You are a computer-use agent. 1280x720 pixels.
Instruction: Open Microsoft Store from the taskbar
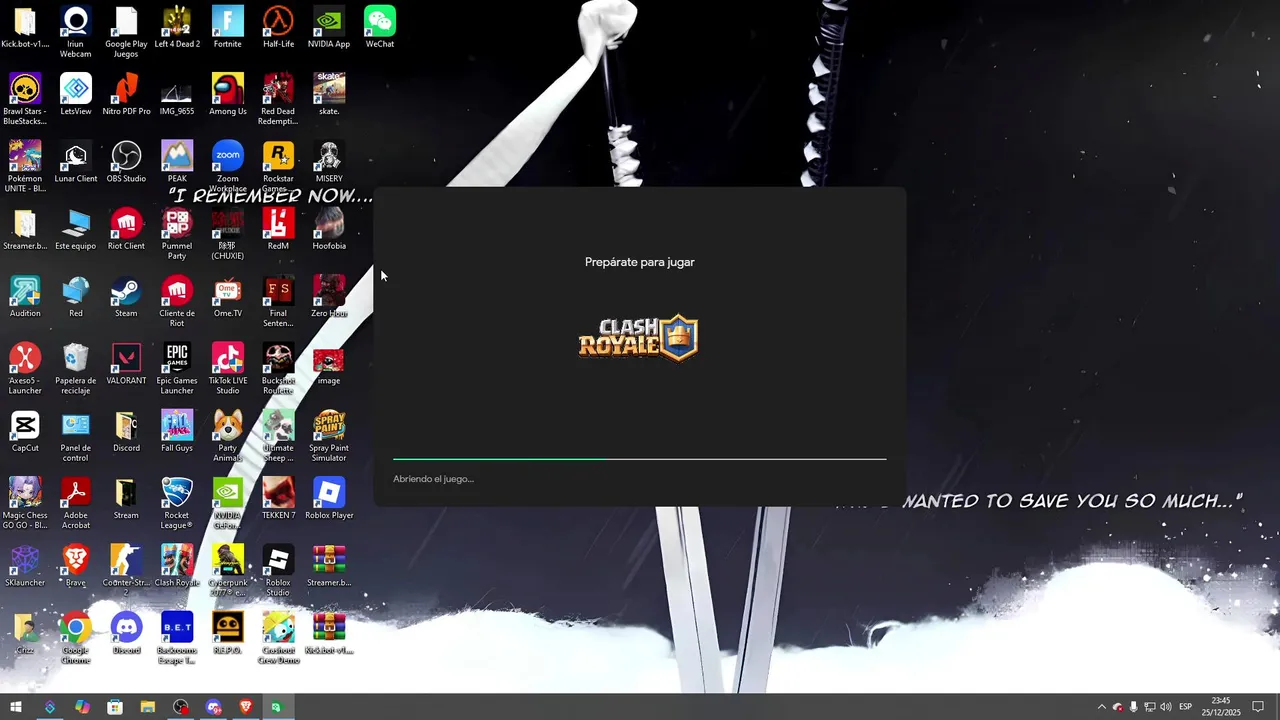115,707
